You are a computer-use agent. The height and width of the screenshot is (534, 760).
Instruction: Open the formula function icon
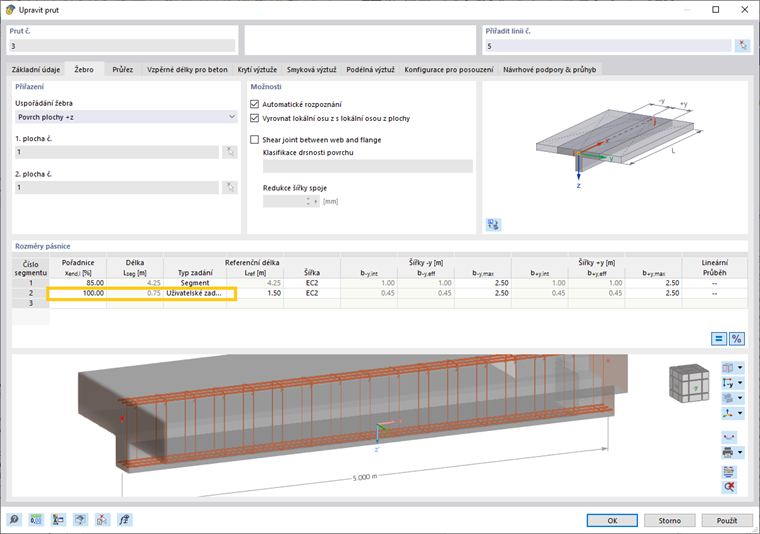coord(125,520)
